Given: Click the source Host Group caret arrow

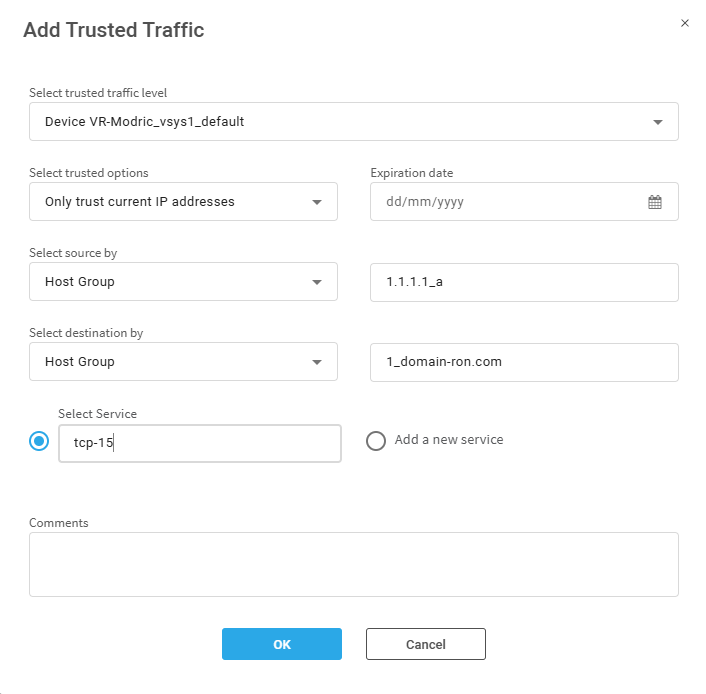Looking at the screenshot, I should (317, 282).
